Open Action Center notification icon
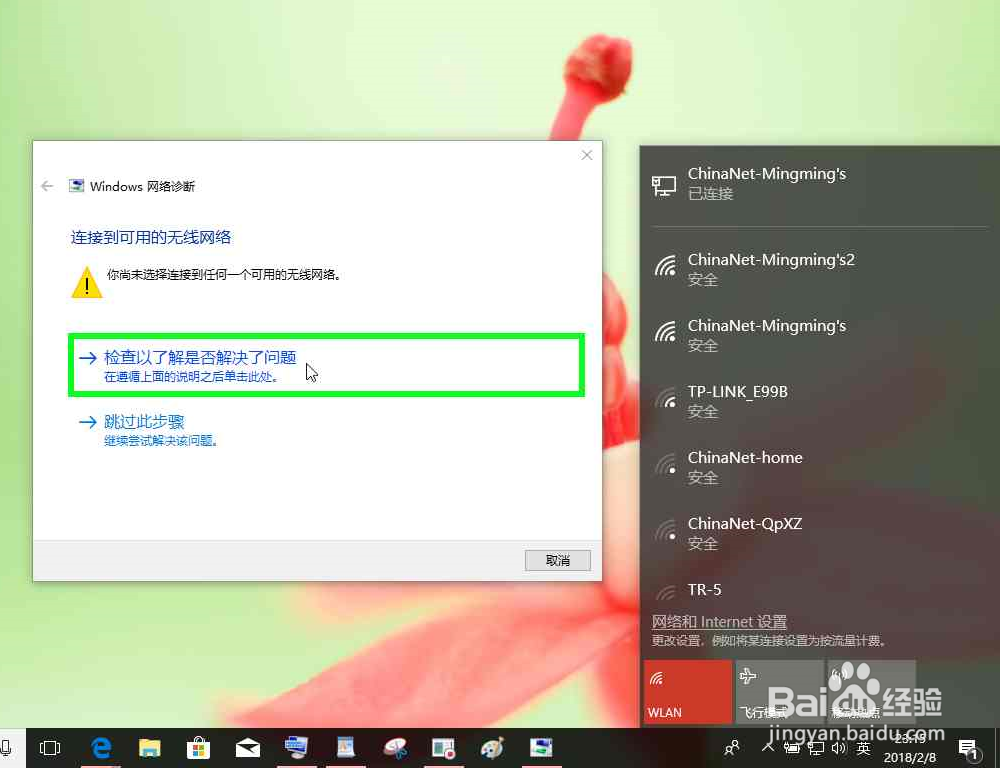1000x768 pixels. 967,748
